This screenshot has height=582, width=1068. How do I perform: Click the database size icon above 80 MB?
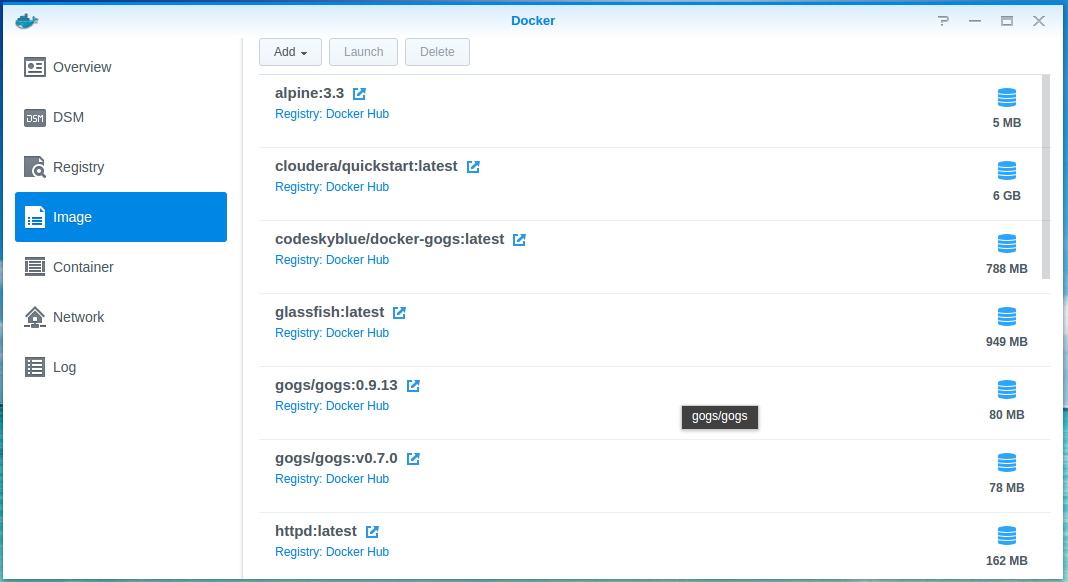(1007, 389)
